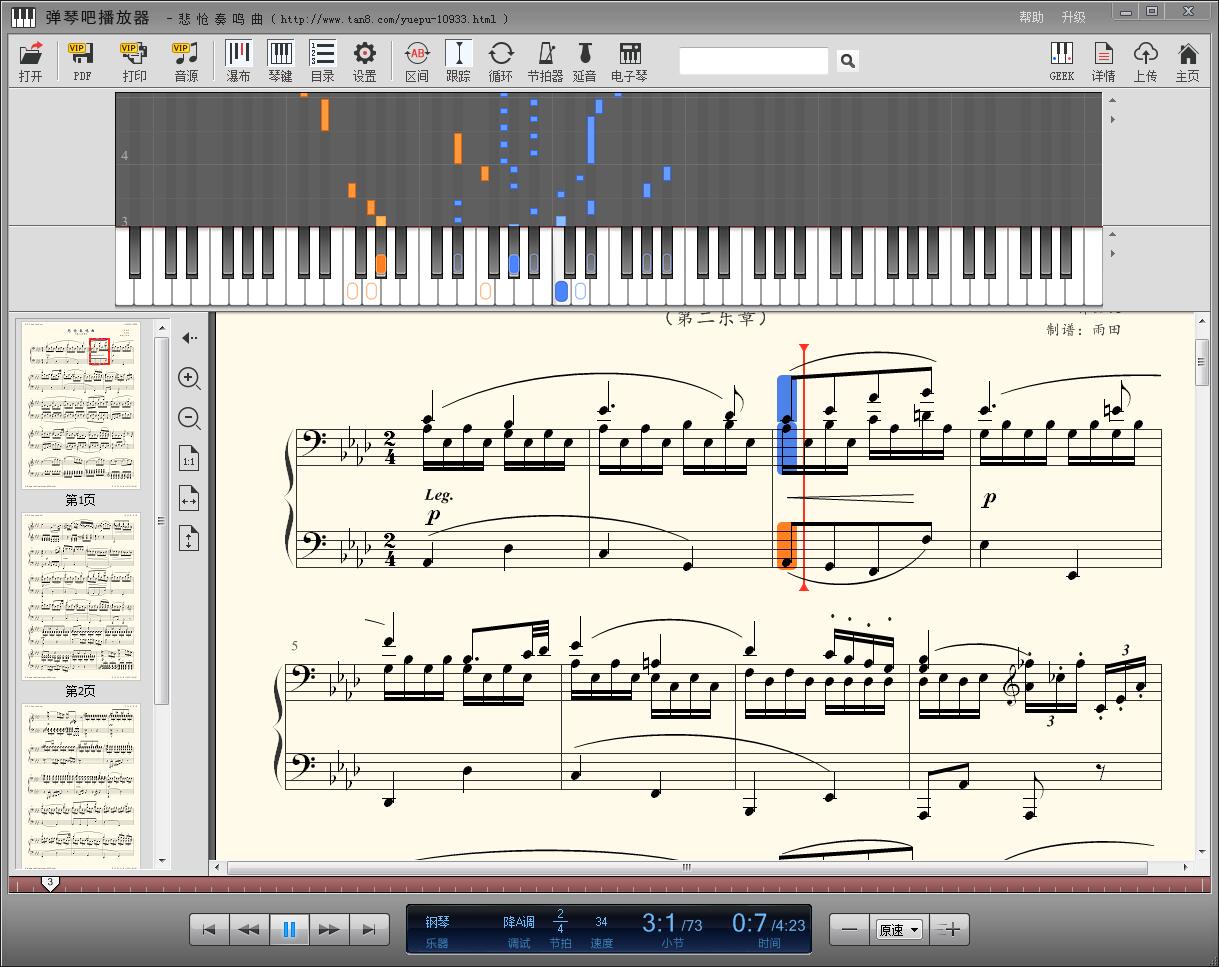Open the 帮助 help menu
Screen dimensions: 1219x967
coord(1031,17)
